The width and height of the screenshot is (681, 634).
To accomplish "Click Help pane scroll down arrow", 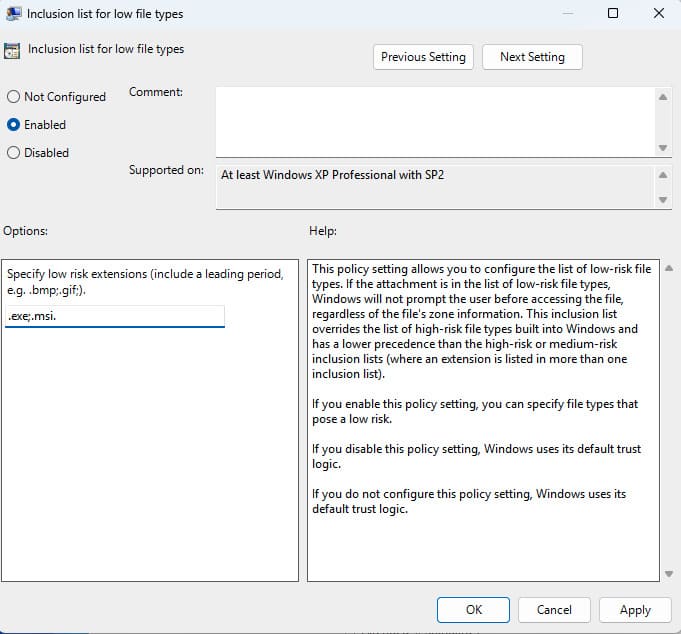I will coord(669,574).
